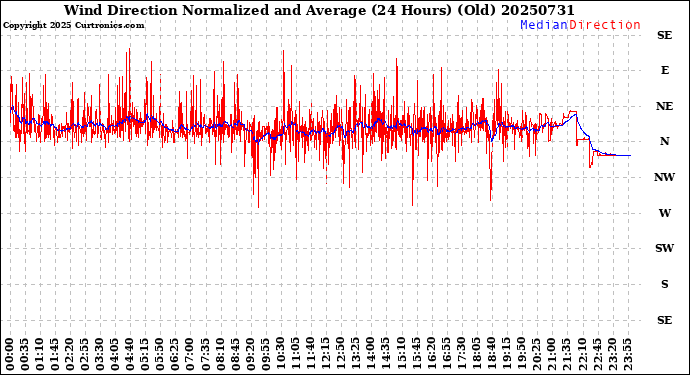Image resolution: width=690 pixels, height=375 pixels.
Task: Click the 09:55 time label
Action: [x=266, y=354]
